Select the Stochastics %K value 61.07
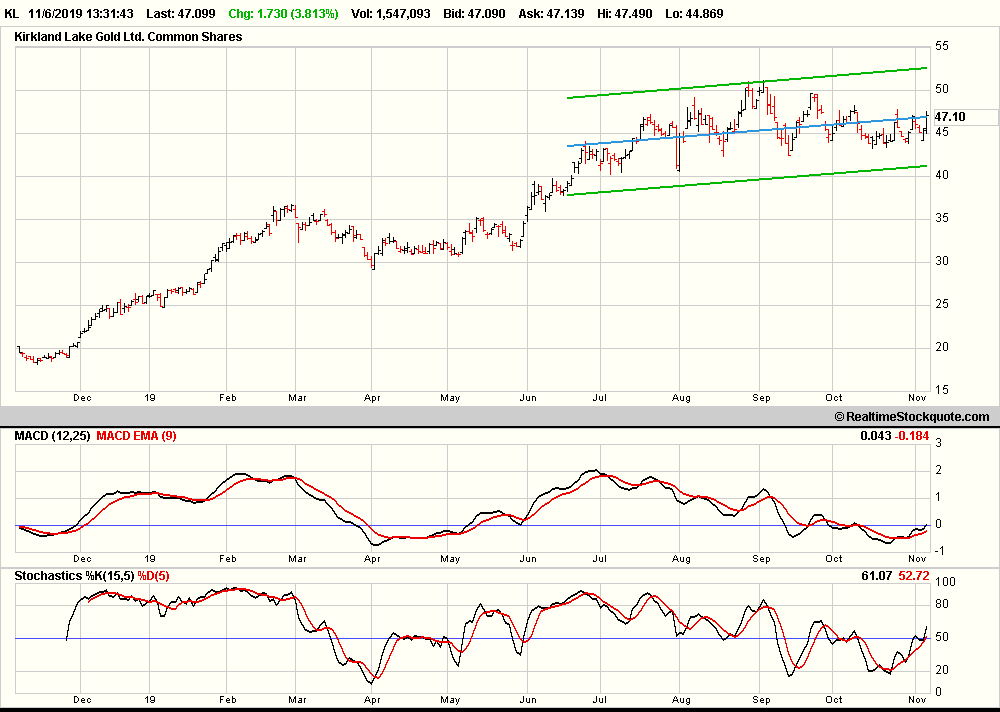The width and height of the screenshot is (1000, 712). pos(878,576)
